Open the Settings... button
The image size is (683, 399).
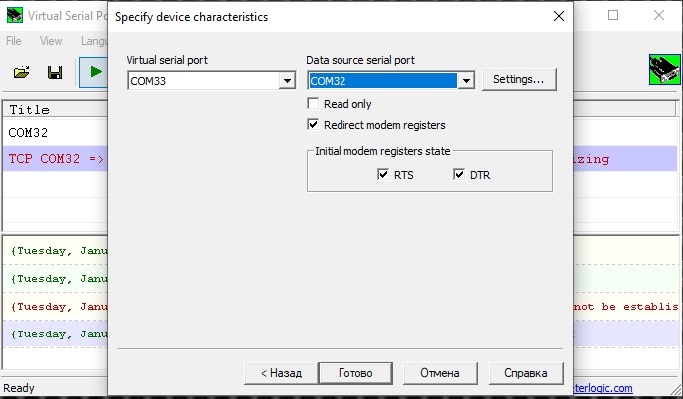click(519, 79)
